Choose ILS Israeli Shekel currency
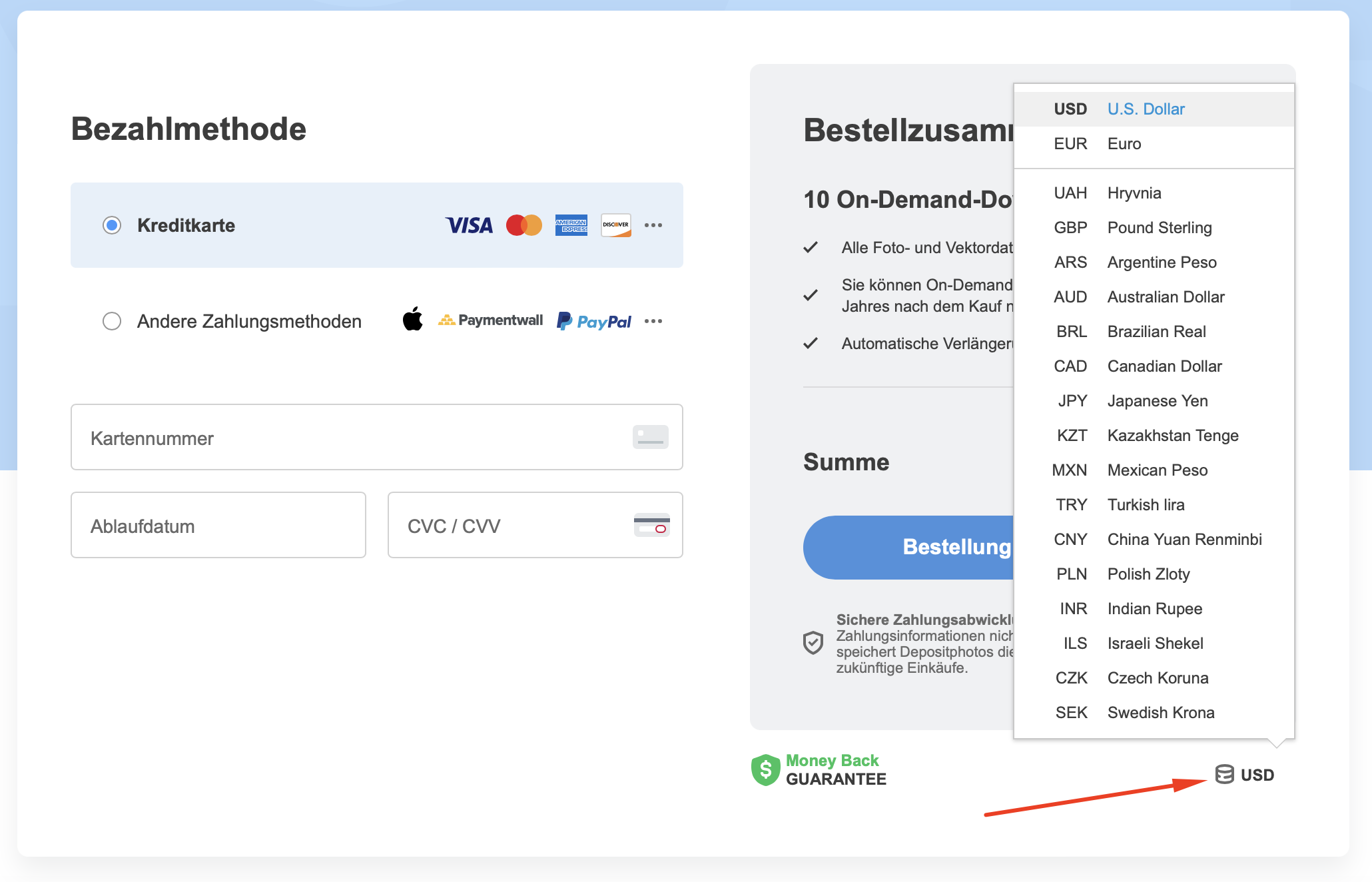The width and height of the screenshot is (1372, 882). 1154,644
